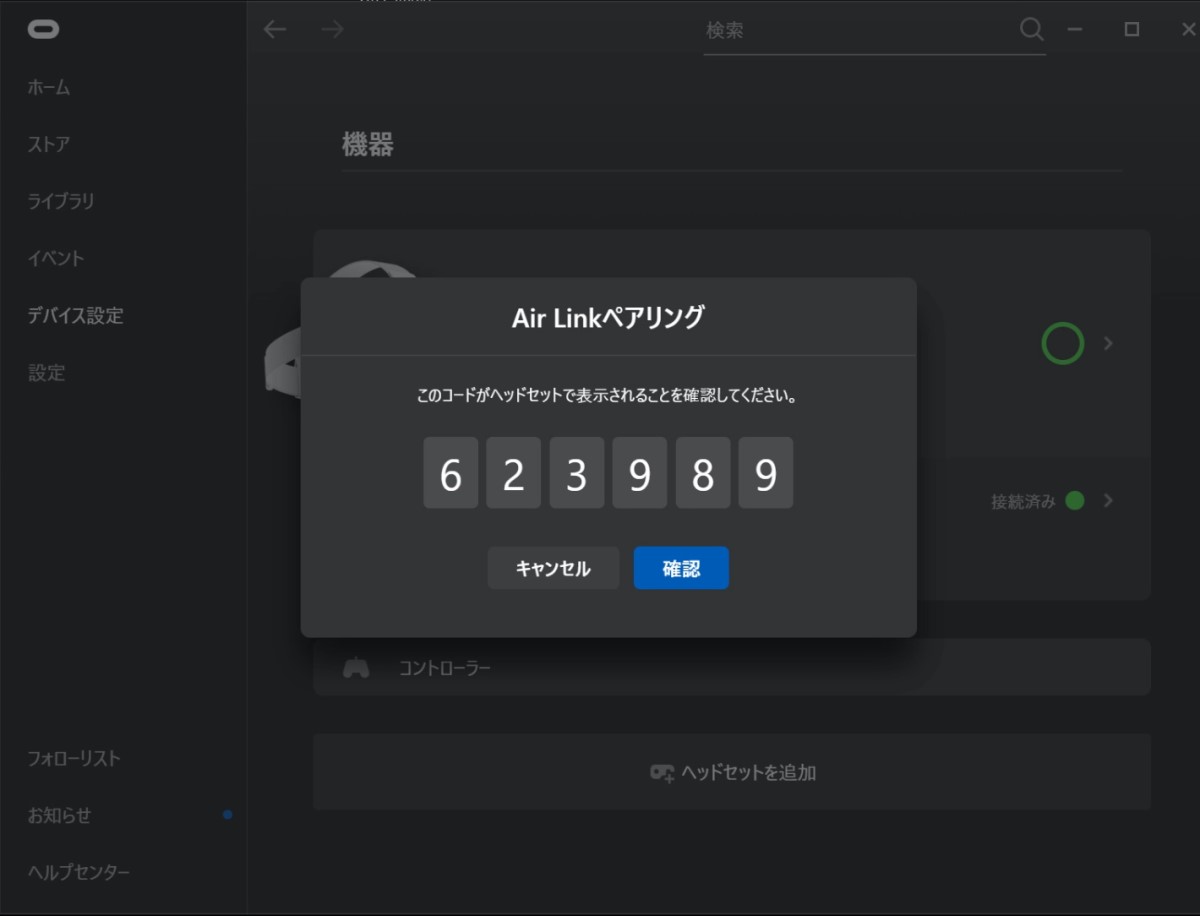
Task: Open ヘルプセンター
Action: click(x=79, y=872)
